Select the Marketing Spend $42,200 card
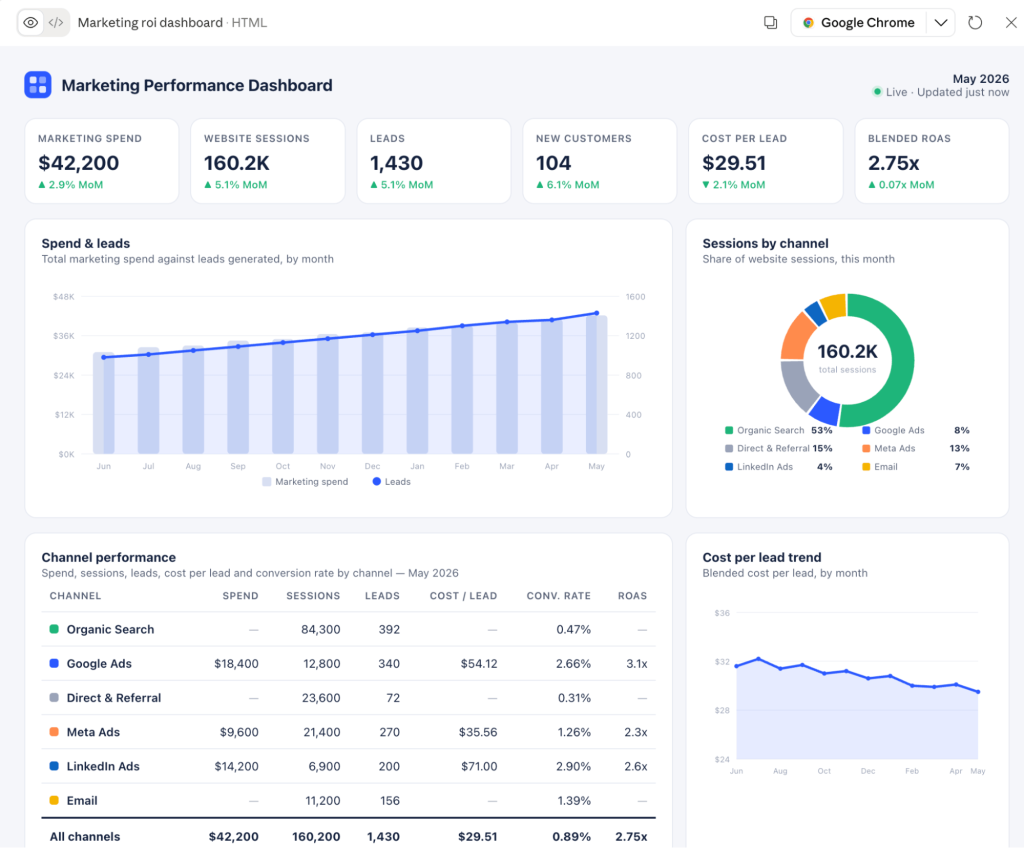The width and height of the screenshot is (1024, 848). point(101,161)
